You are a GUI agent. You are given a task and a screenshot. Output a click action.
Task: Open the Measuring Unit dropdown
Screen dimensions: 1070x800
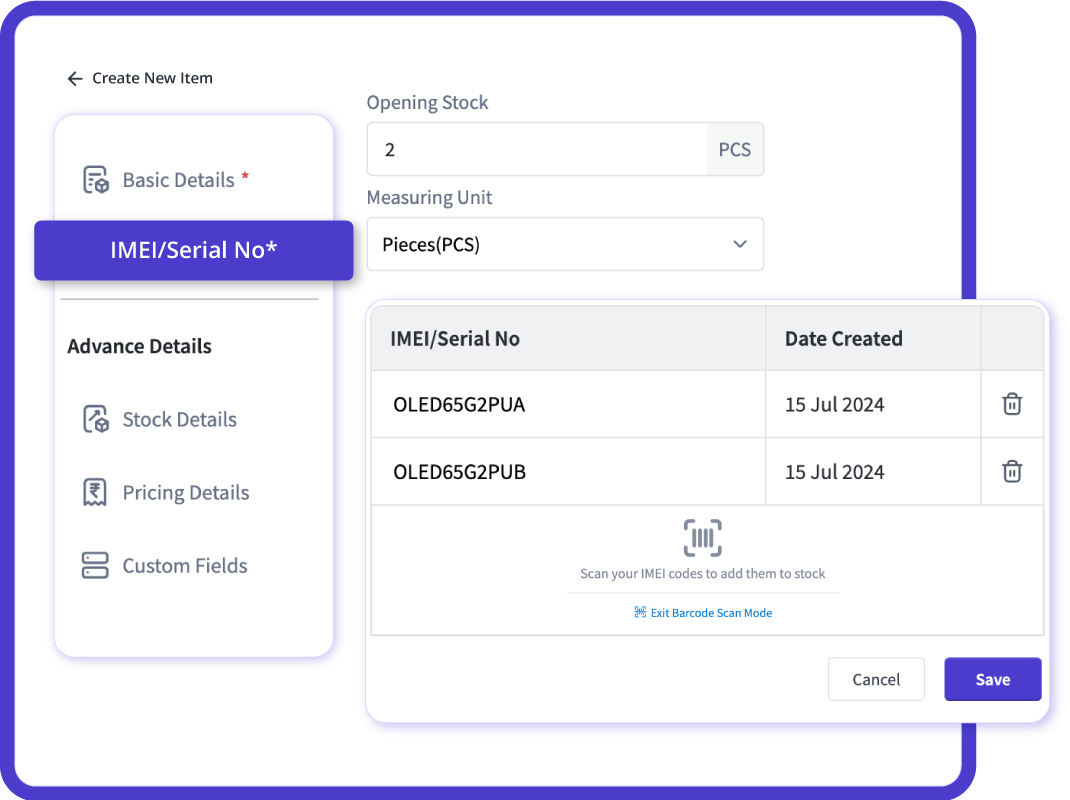565,244
